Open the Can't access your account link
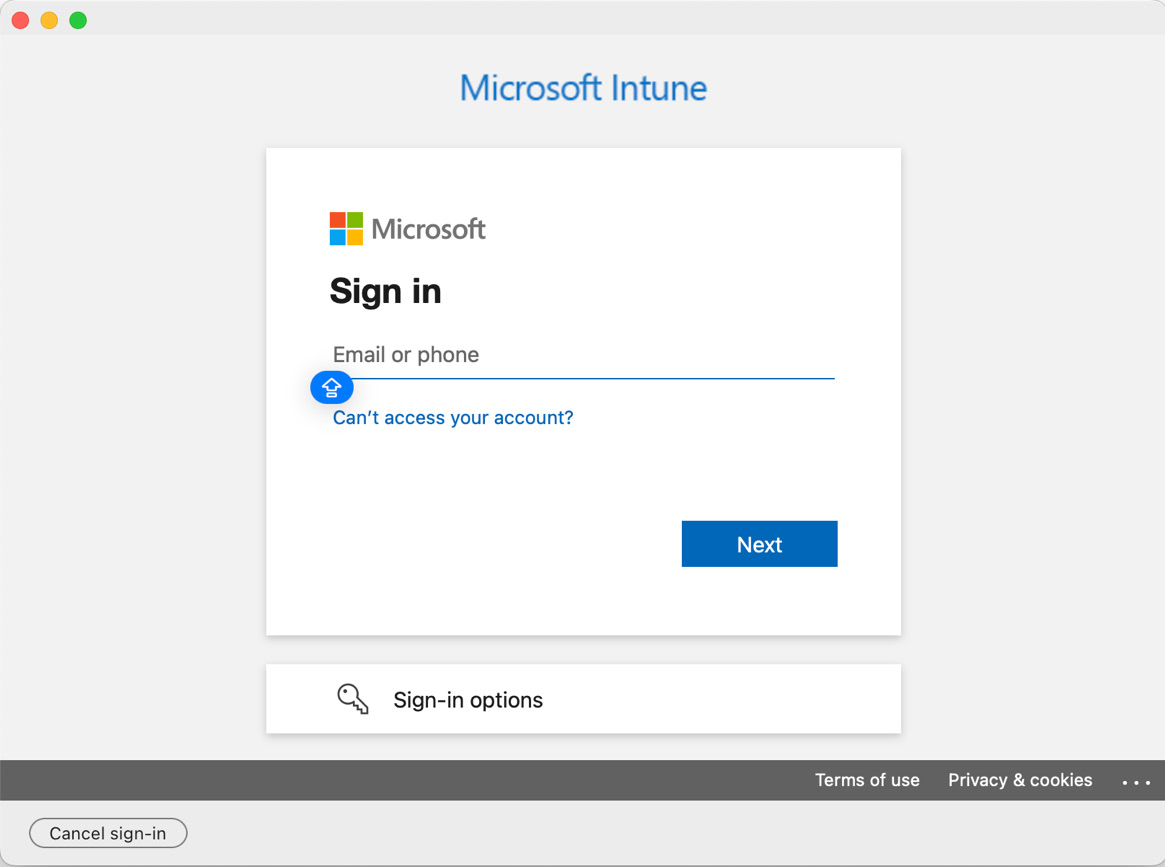Viewport: 1165px width, 867px height. point(453,418)
